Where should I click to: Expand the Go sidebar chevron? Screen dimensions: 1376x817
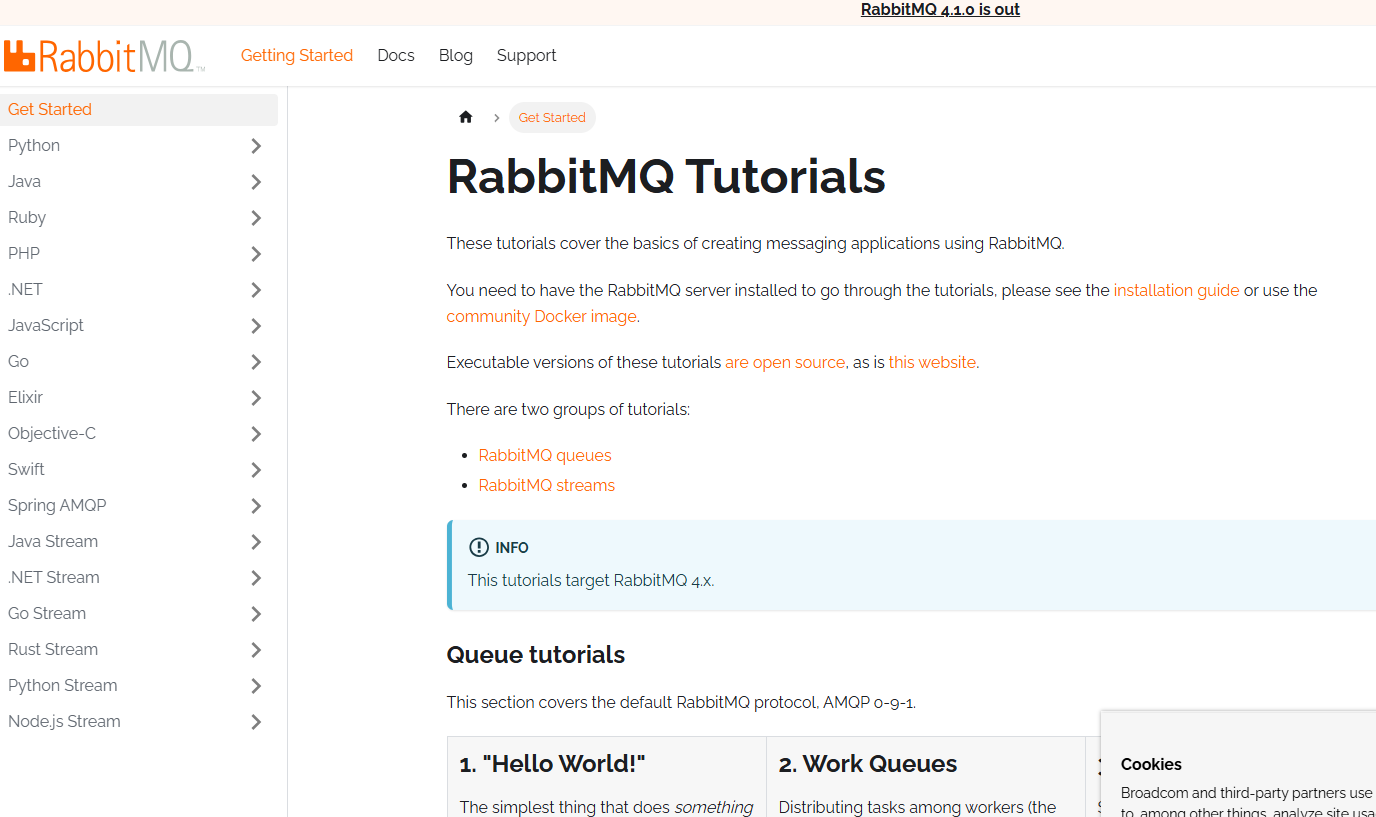(256, 362)
